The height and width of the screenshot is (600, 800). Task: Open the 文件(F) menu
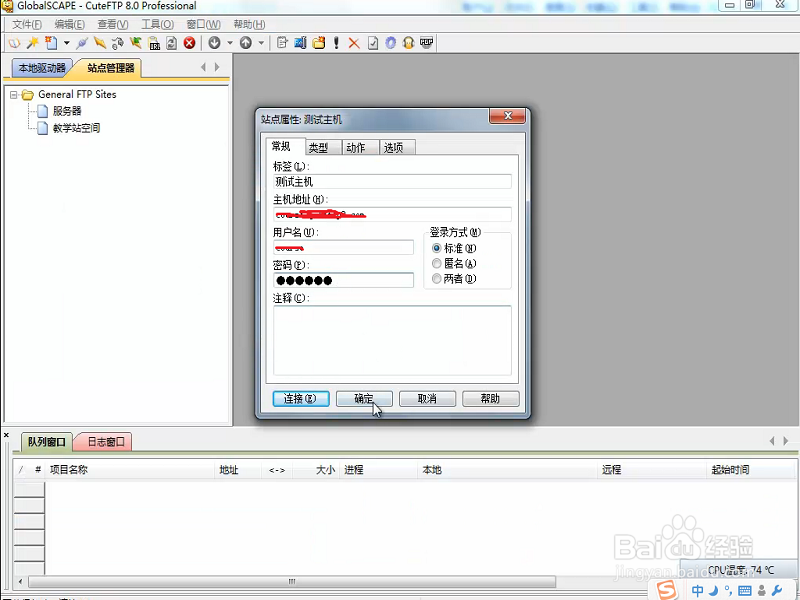click(27, 24)
